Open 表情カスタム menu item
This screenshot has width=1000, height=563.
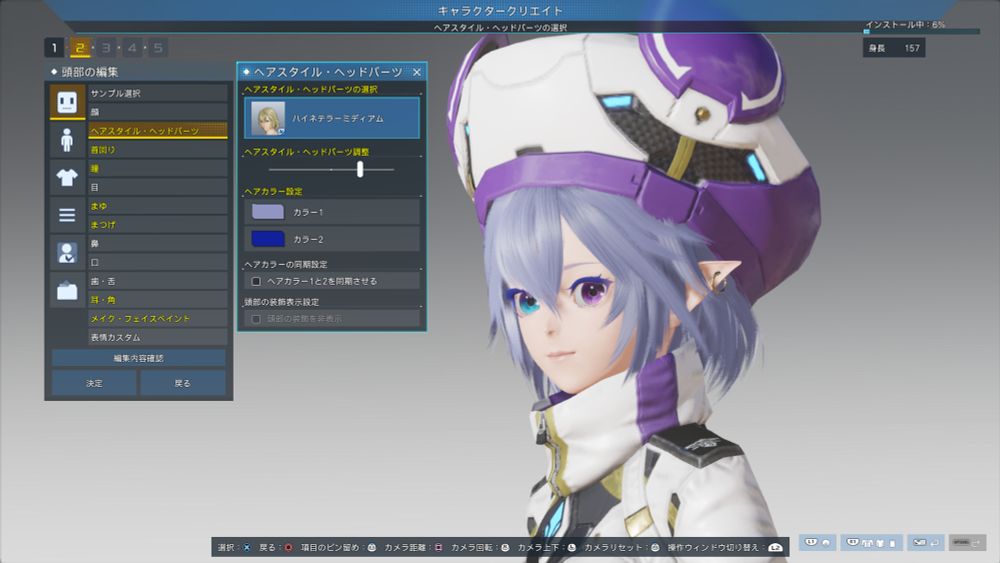tap(158, 337)
